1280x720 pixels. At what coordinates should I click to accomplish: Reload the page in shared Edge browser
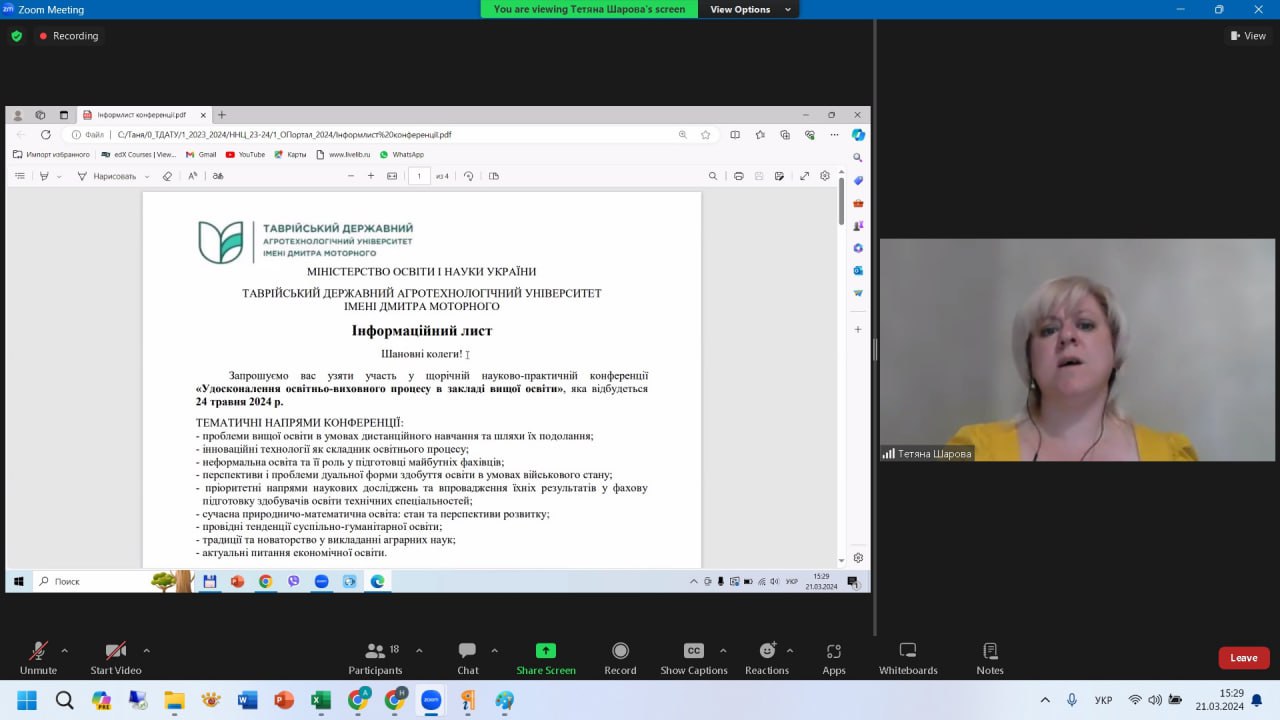45,135
